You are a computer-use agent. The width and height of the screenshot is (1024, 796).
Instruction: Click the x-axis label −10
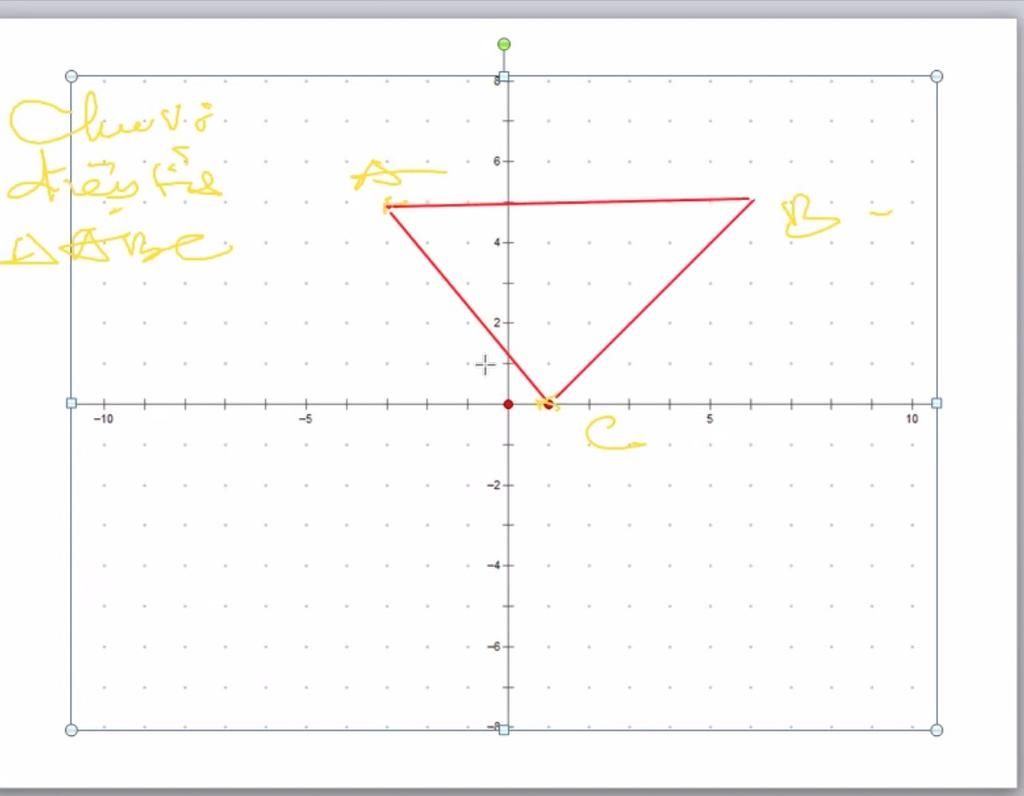pyautogui.click(x=103, y=419)
